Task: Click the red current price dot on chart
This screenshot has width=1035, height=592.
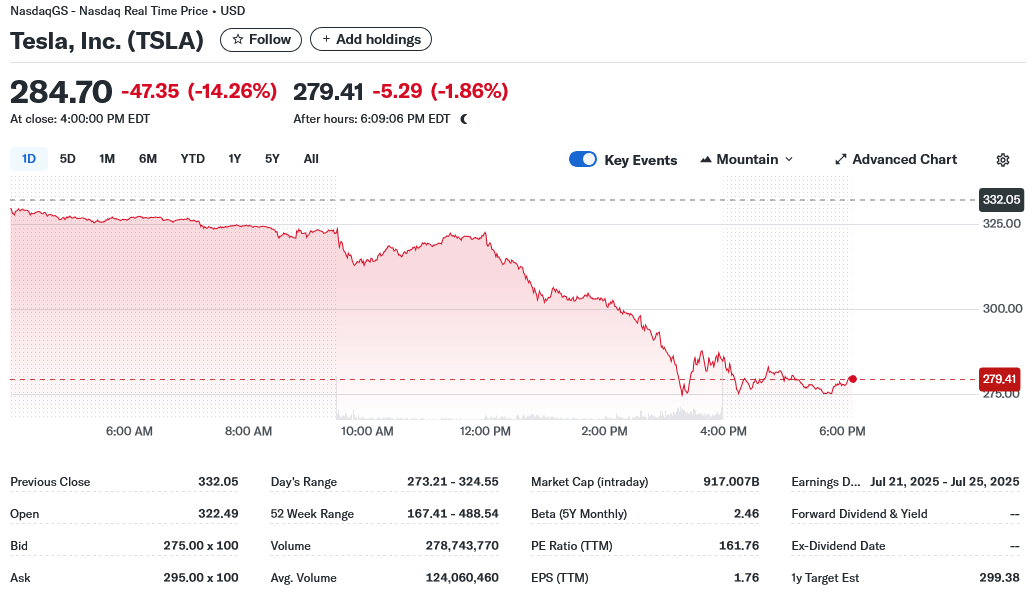Action: pyautogui.click(x=853, y=379)
